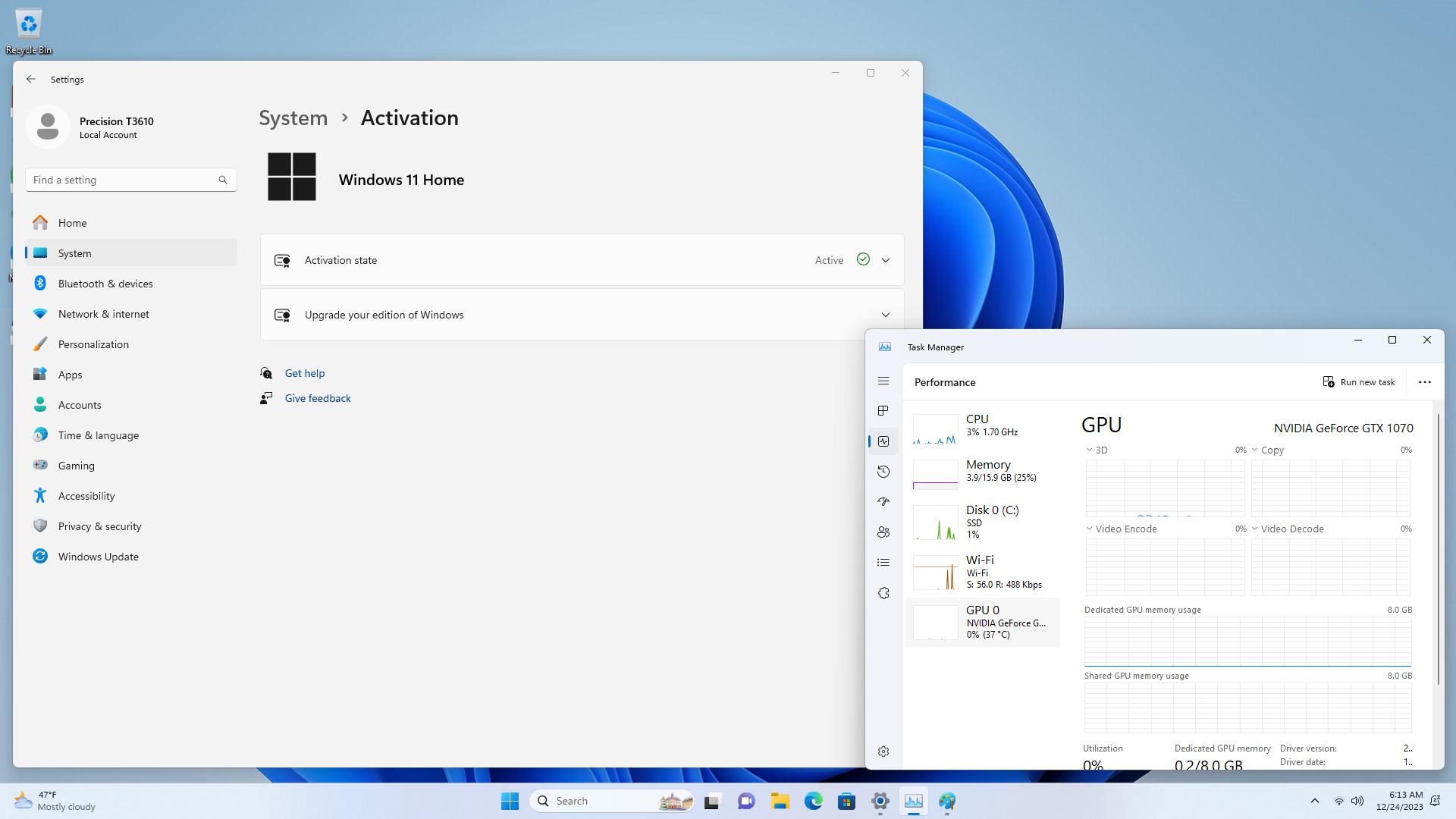Open the clock and date flyout
This screenshot has height=819, width=1456.
[1399, 801]
